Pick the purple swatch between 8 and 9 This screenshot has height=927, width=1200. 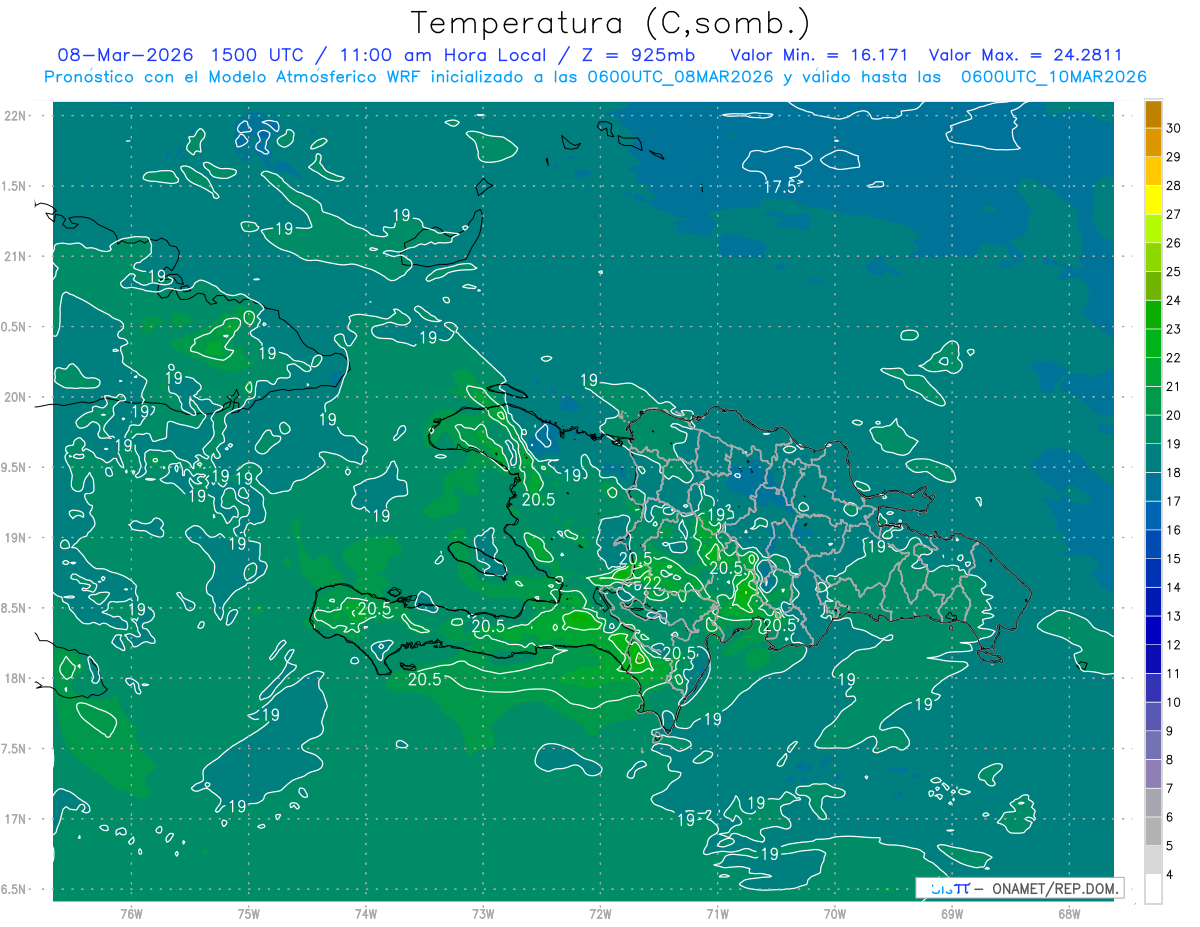pos(1153,745)
